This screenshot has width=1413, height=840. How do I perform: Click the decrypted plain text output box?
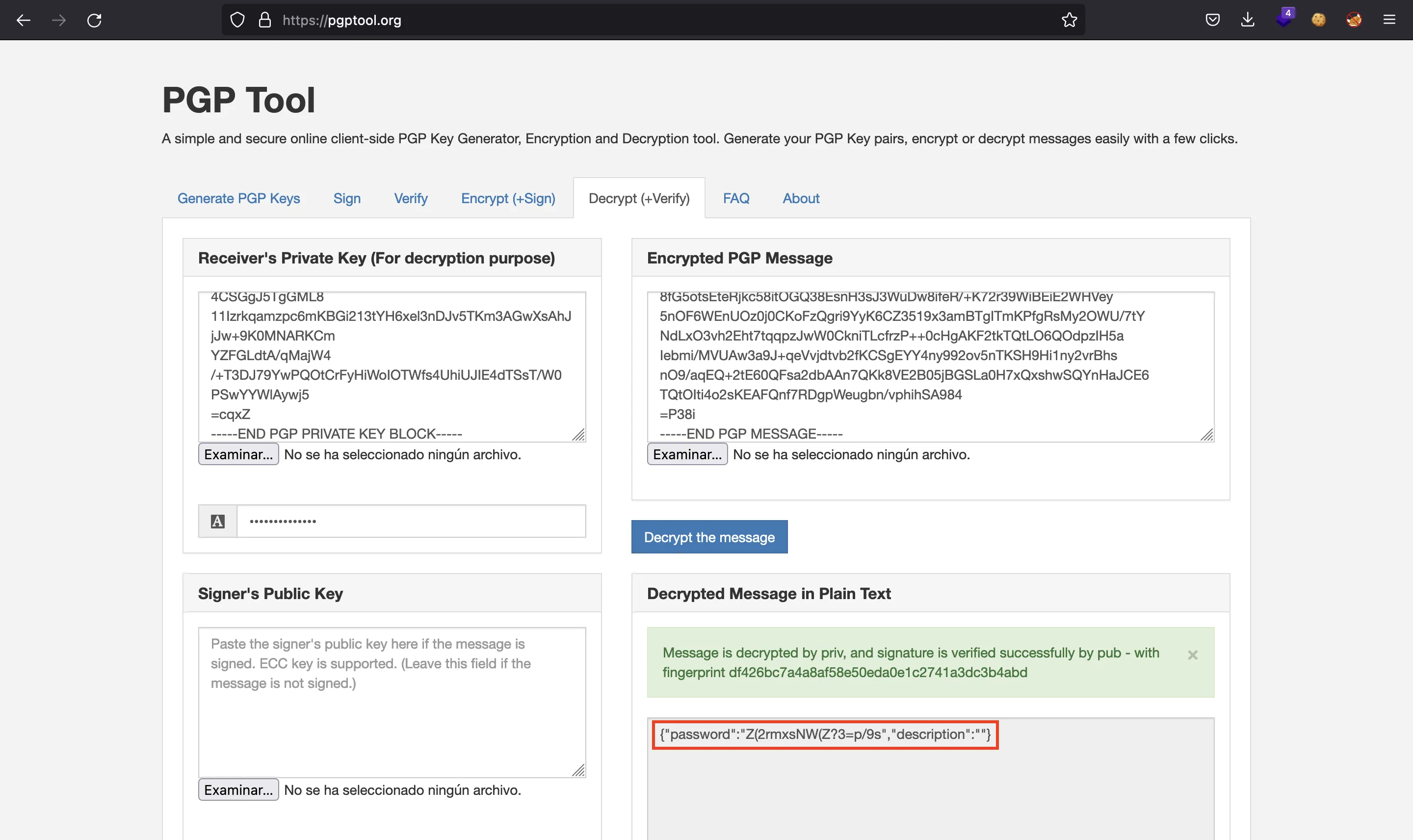point(930,779)
